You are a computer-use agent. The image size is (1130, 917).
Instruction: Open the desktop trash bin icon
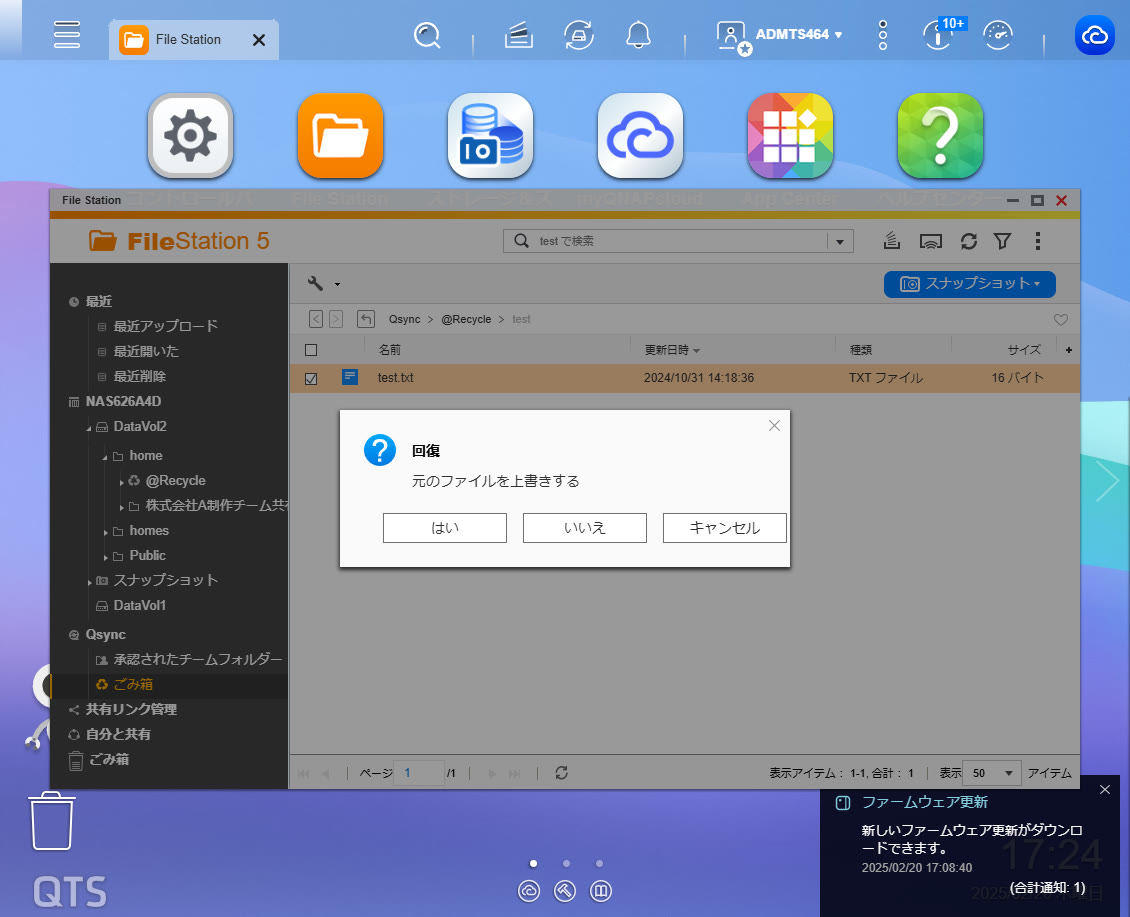pyautogui.click(x=52, y=821)
